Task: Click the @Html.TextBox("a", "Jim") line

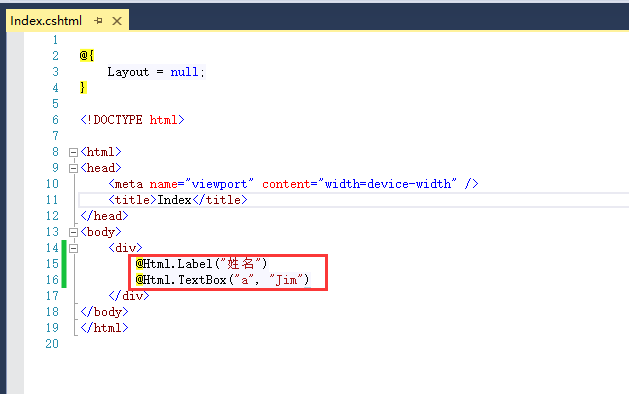Action: click(x=223, y=280)
